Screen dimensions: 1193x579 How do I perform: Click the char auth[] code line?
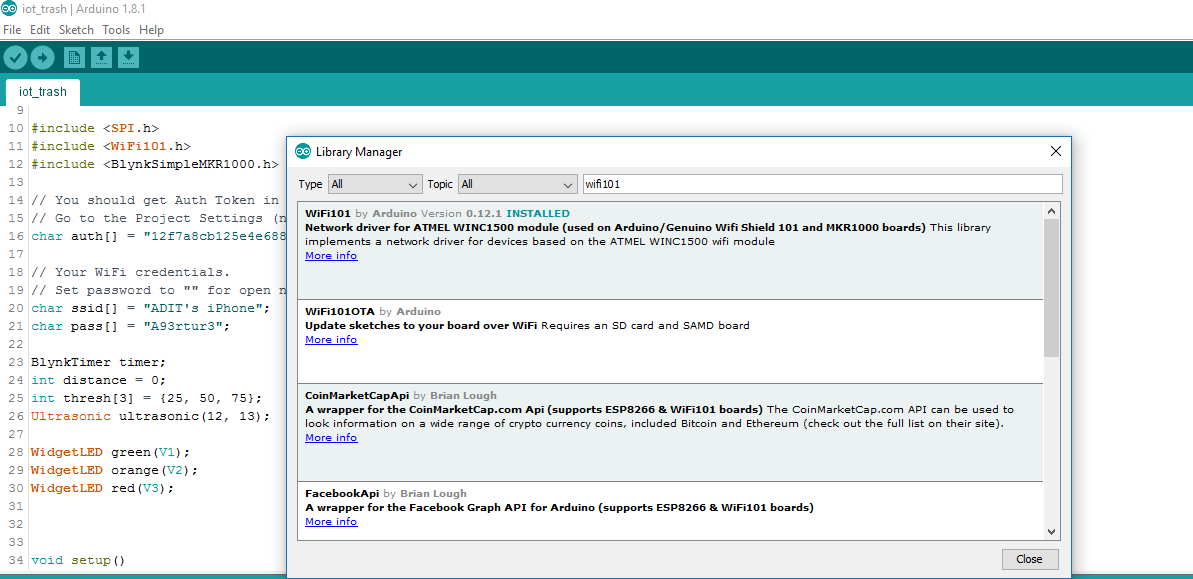[x=158, y=236]
